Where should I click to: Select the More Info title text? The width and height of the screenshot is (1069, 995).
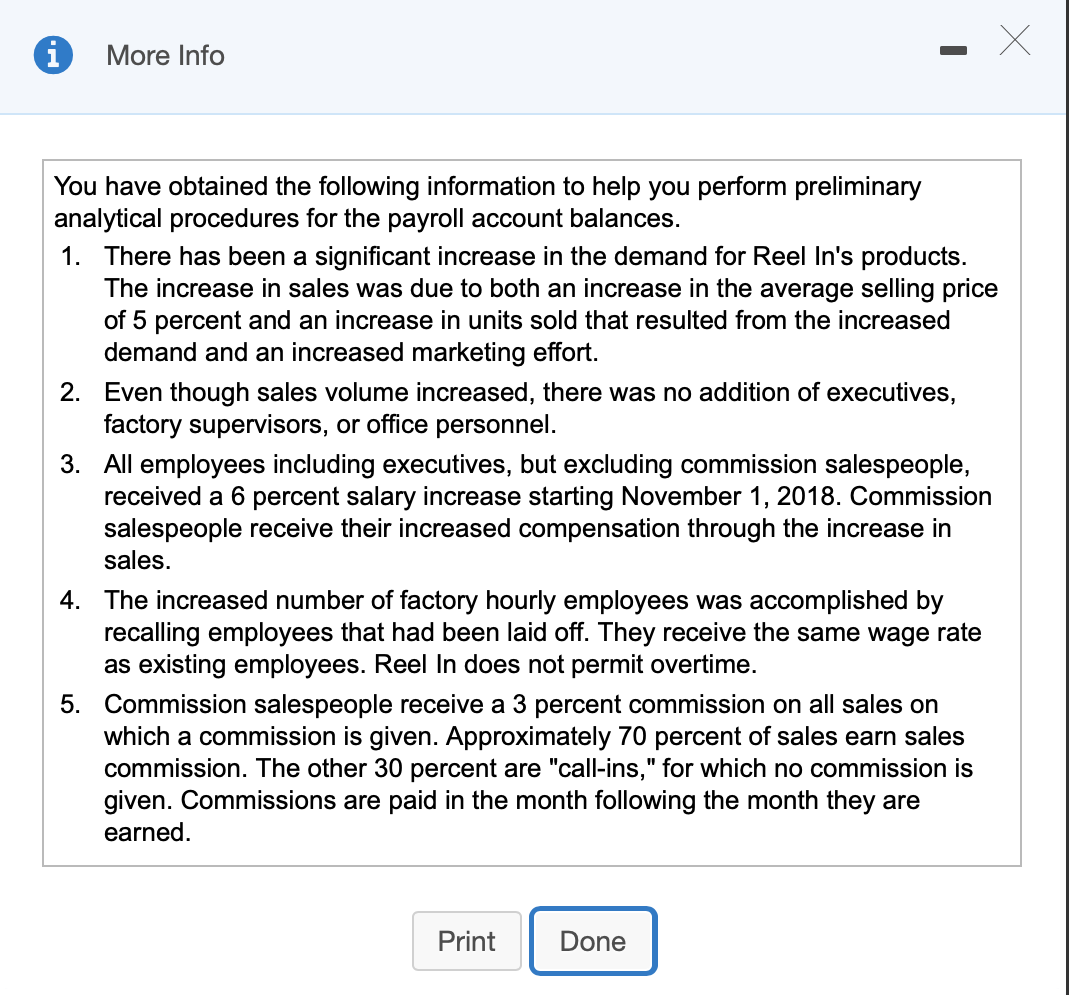coord(165,55)
